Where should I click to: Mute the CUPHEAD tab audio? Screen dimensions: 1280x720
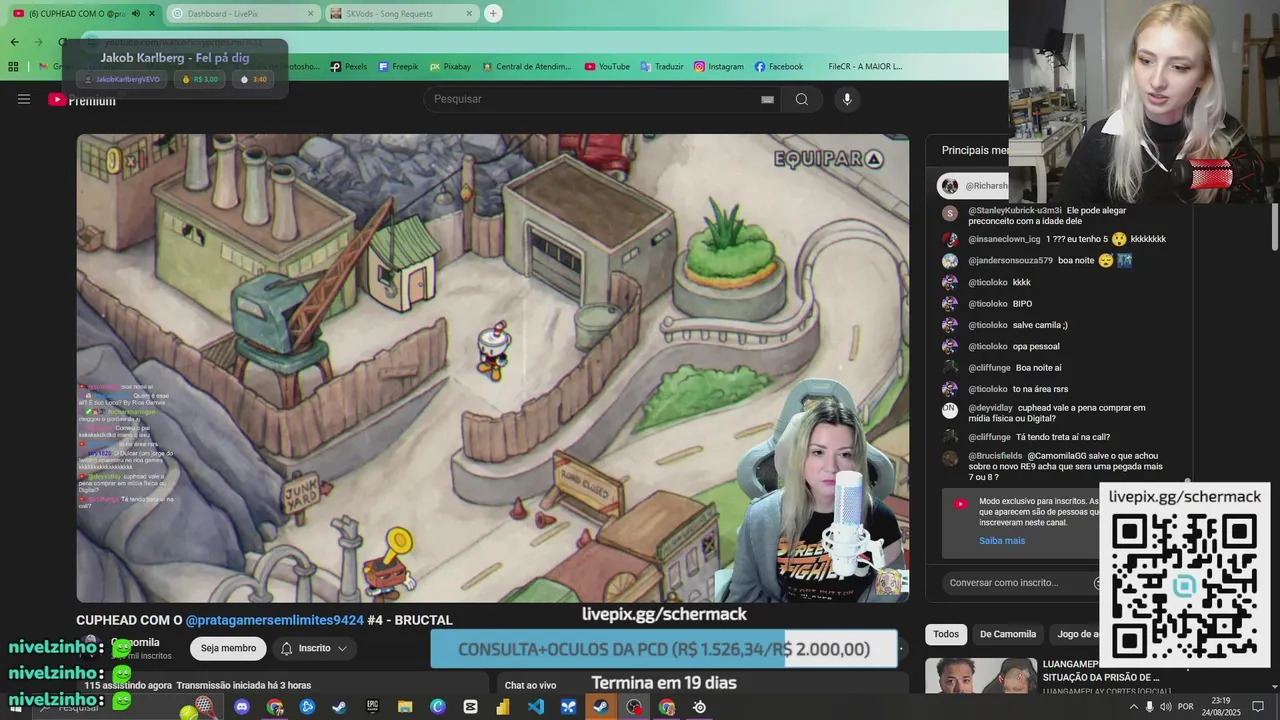(x=135, y=13)
